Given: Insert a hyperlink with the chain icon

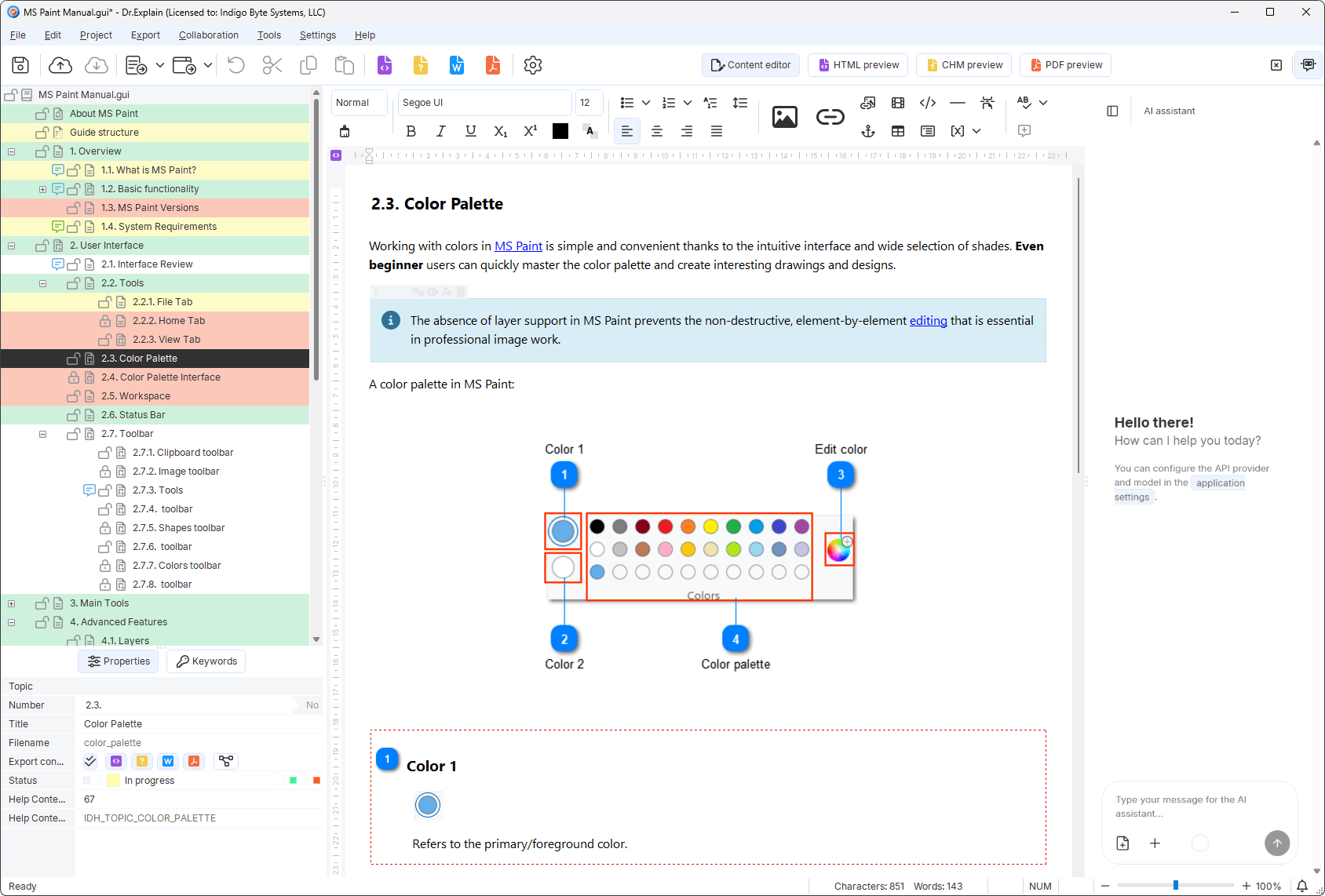Looking at the screenshot, I should pyautogui.click(x=830, y=117).
